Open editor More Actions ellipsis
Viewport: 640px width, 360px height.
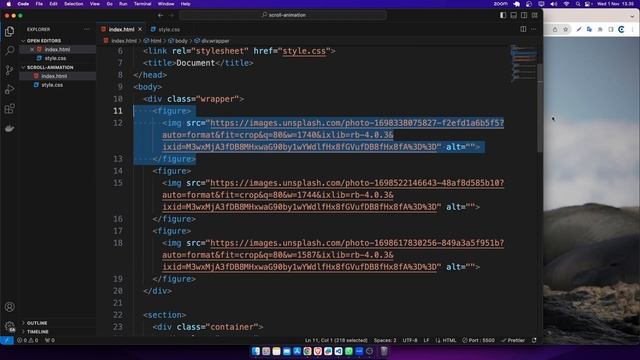tap(533, 29)
